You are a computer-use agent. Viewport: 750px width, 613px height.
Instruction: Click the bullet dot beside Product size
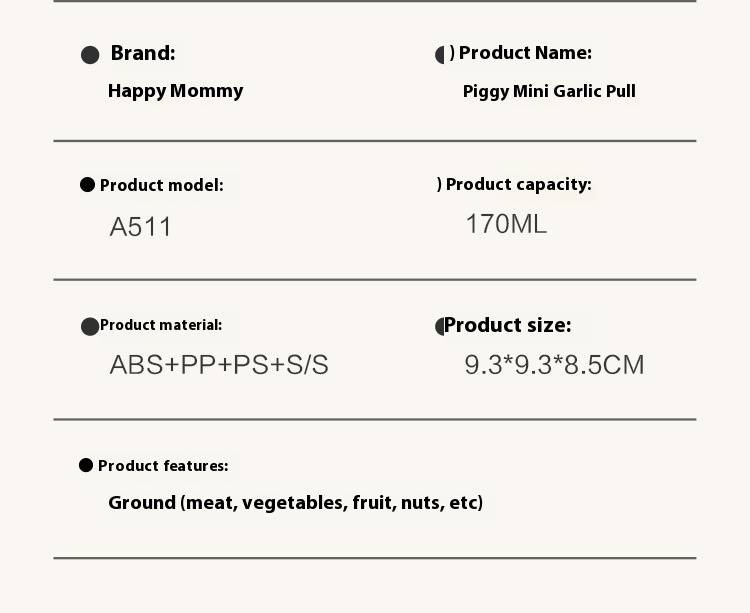439,327
